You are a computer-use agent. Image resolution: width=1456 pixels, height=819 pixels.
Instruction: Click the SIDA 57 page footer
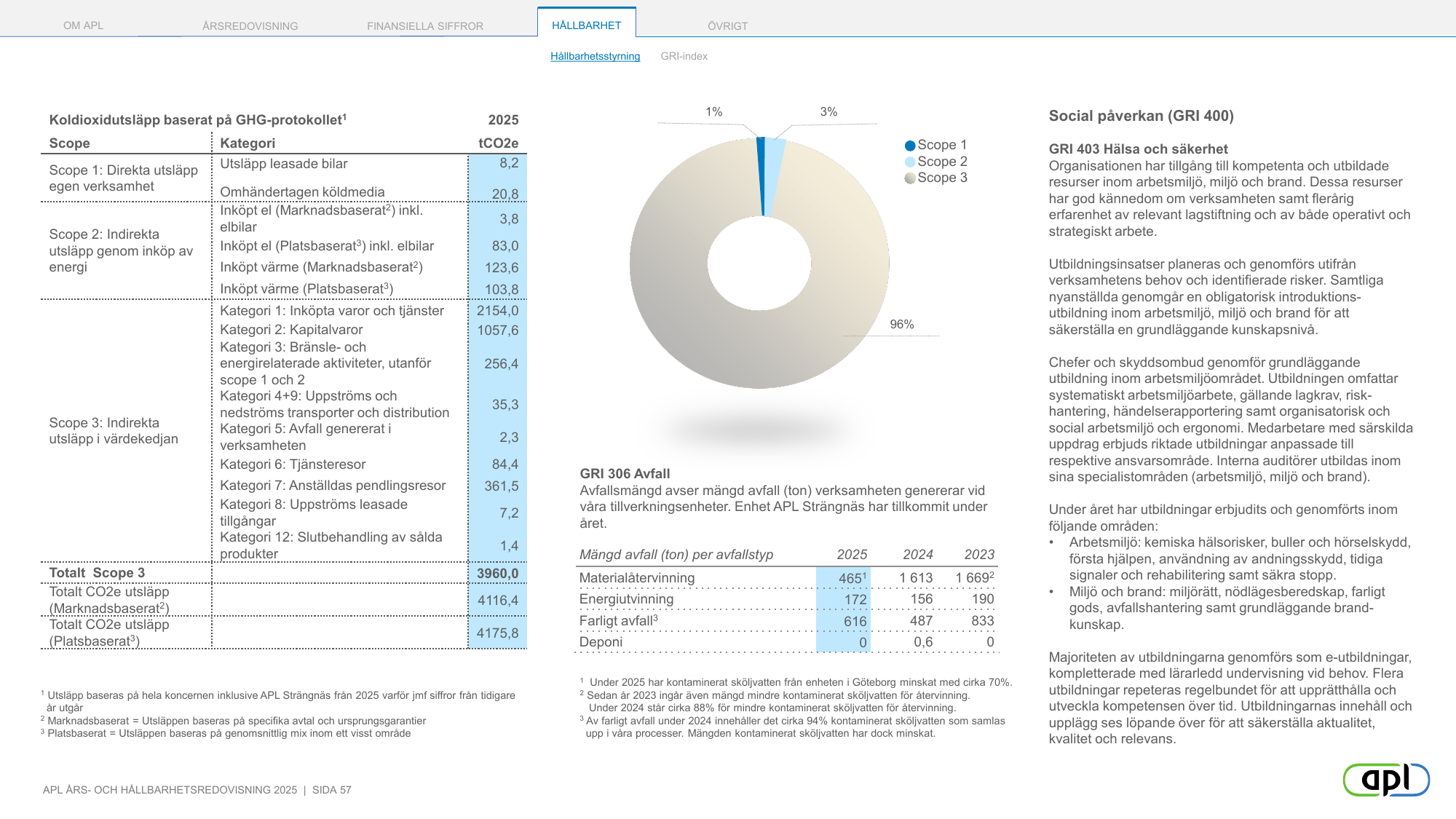332,790
